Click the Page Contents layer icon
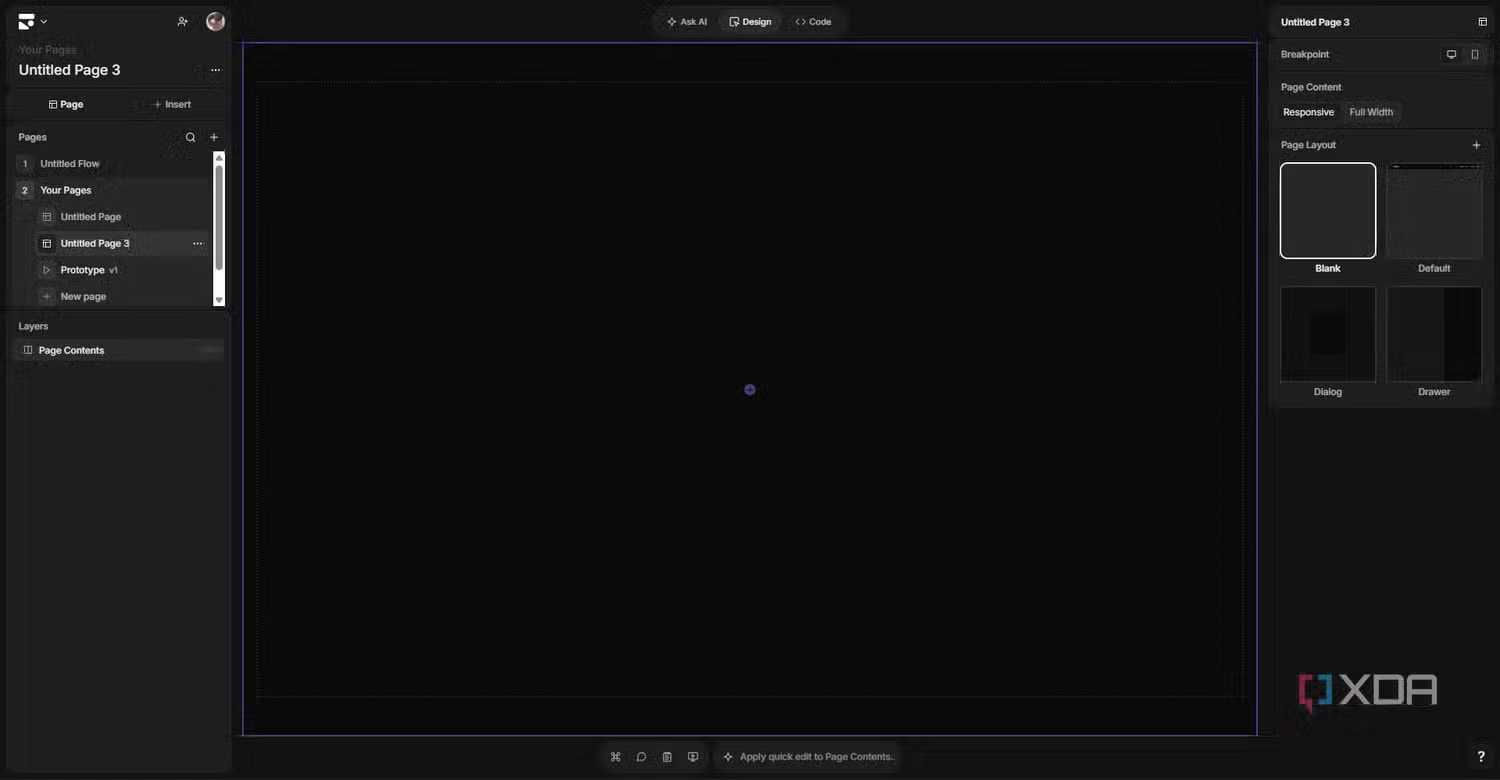 28,350
